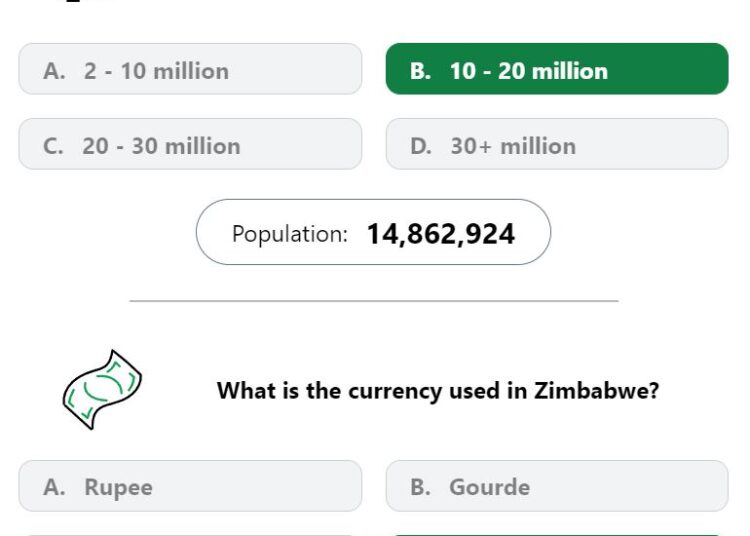The width and height of the screenshot is (750, 536).
Task: Click the 'D.' label of 30+ million
Action: (421, 146)
